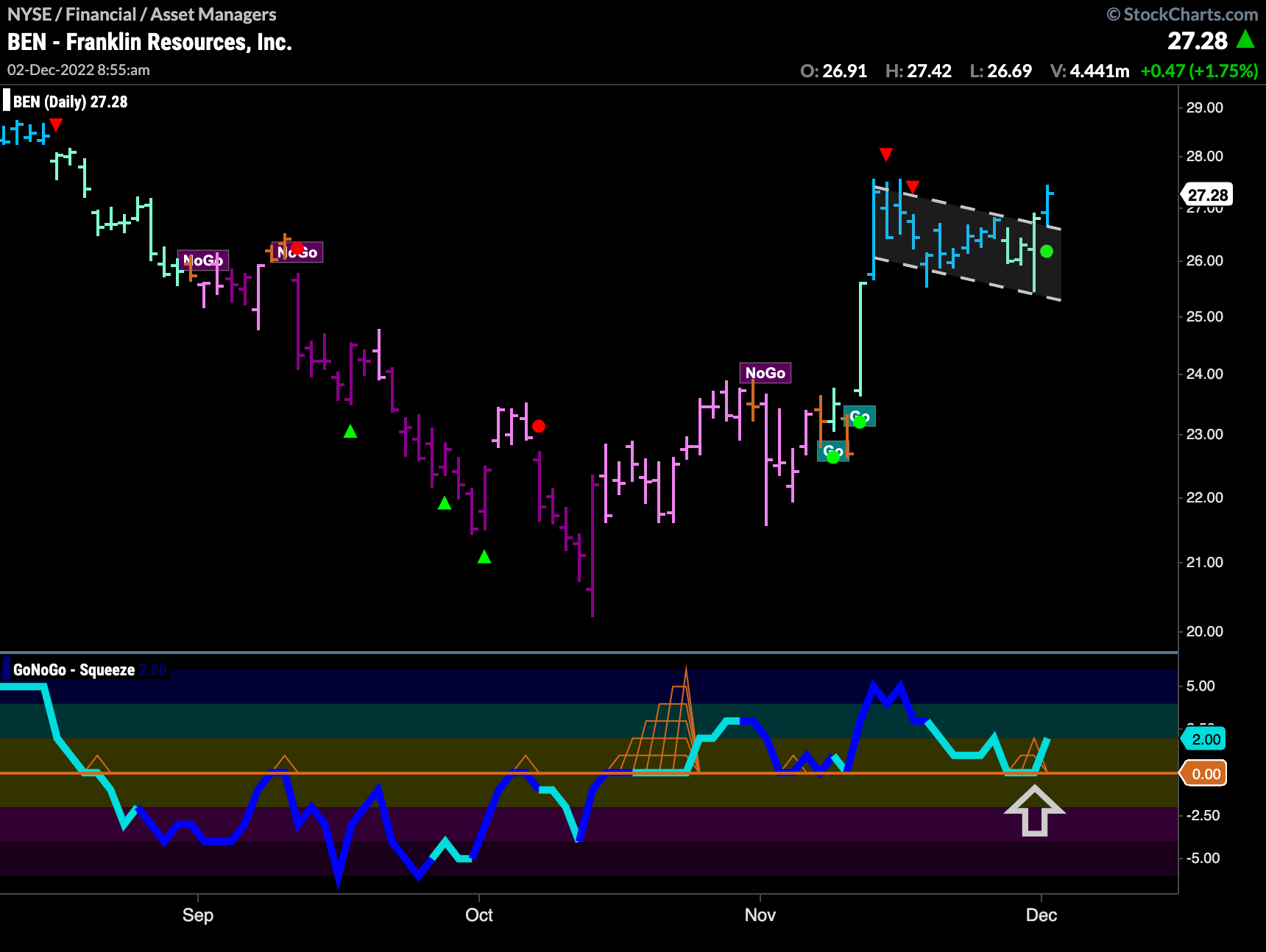Viewport: 1266px width, 952px height.
Task: Click the 25.00 price axis label
Action: coord(1205,316)
